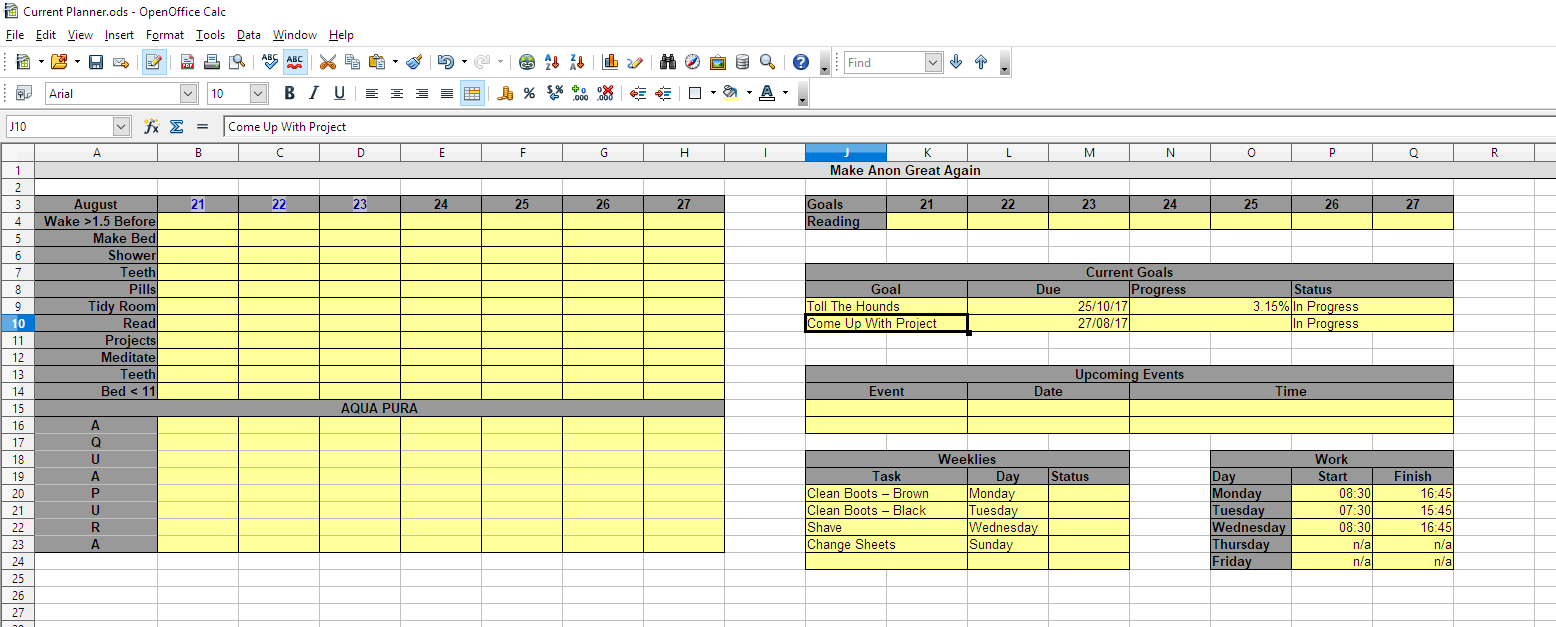Image resolution: width=1556 pixels, height=627 pixels.
Task: Align cell text right
Action: [x=422, y=93]
